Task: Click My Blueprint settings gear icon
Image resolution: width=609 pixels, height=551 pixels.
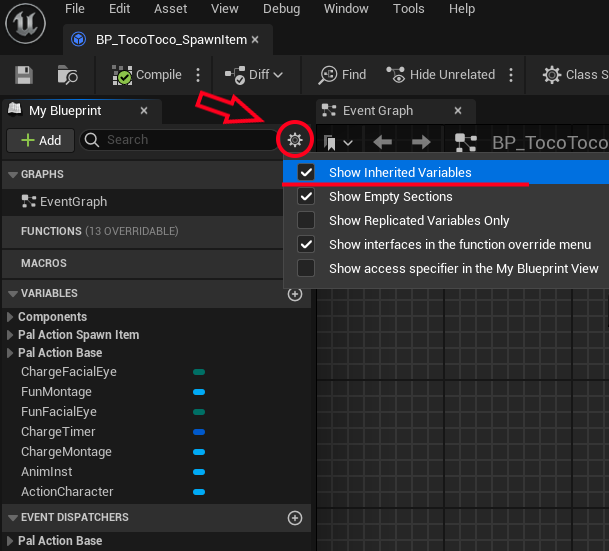Action: pyautogui.click(x=295, y=139)
